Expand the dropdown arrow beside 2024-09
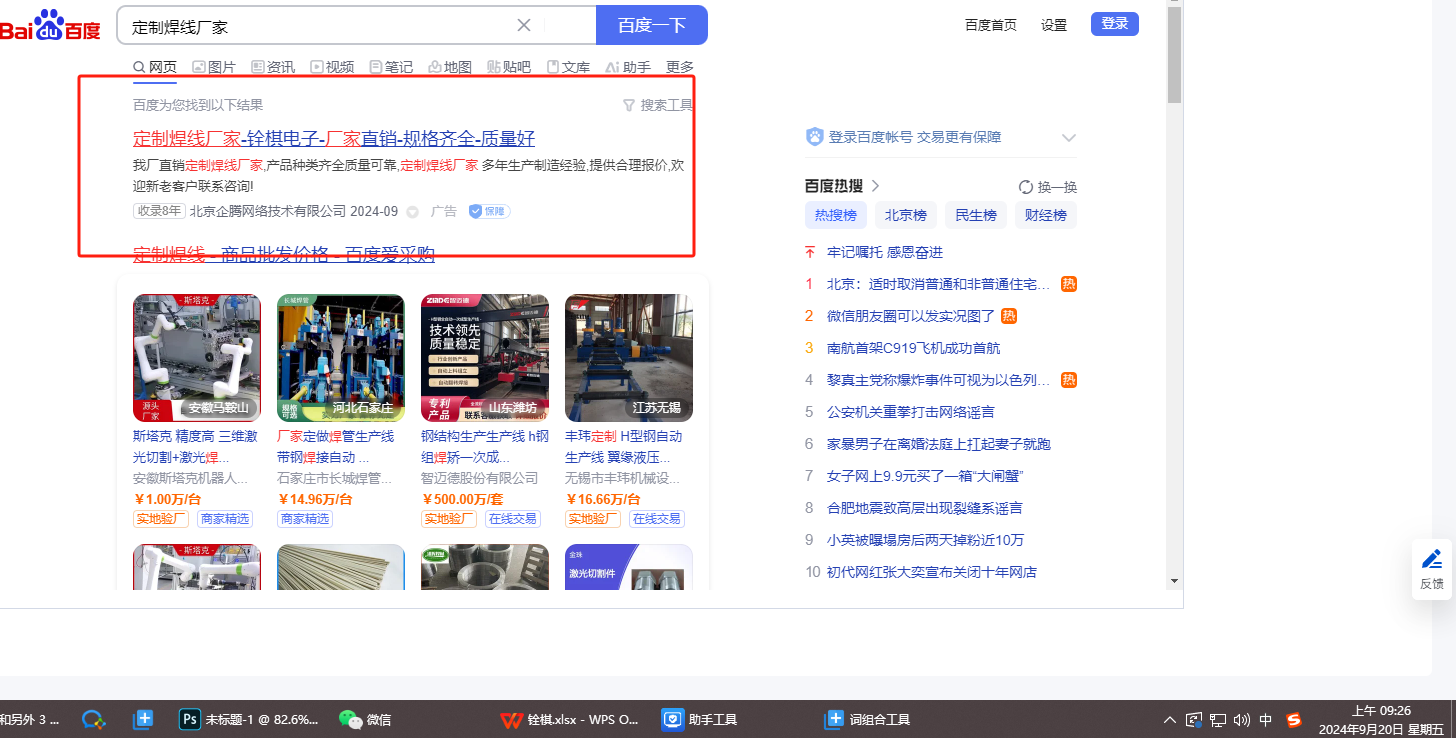 pyautogui.click(x=412, y=212)
